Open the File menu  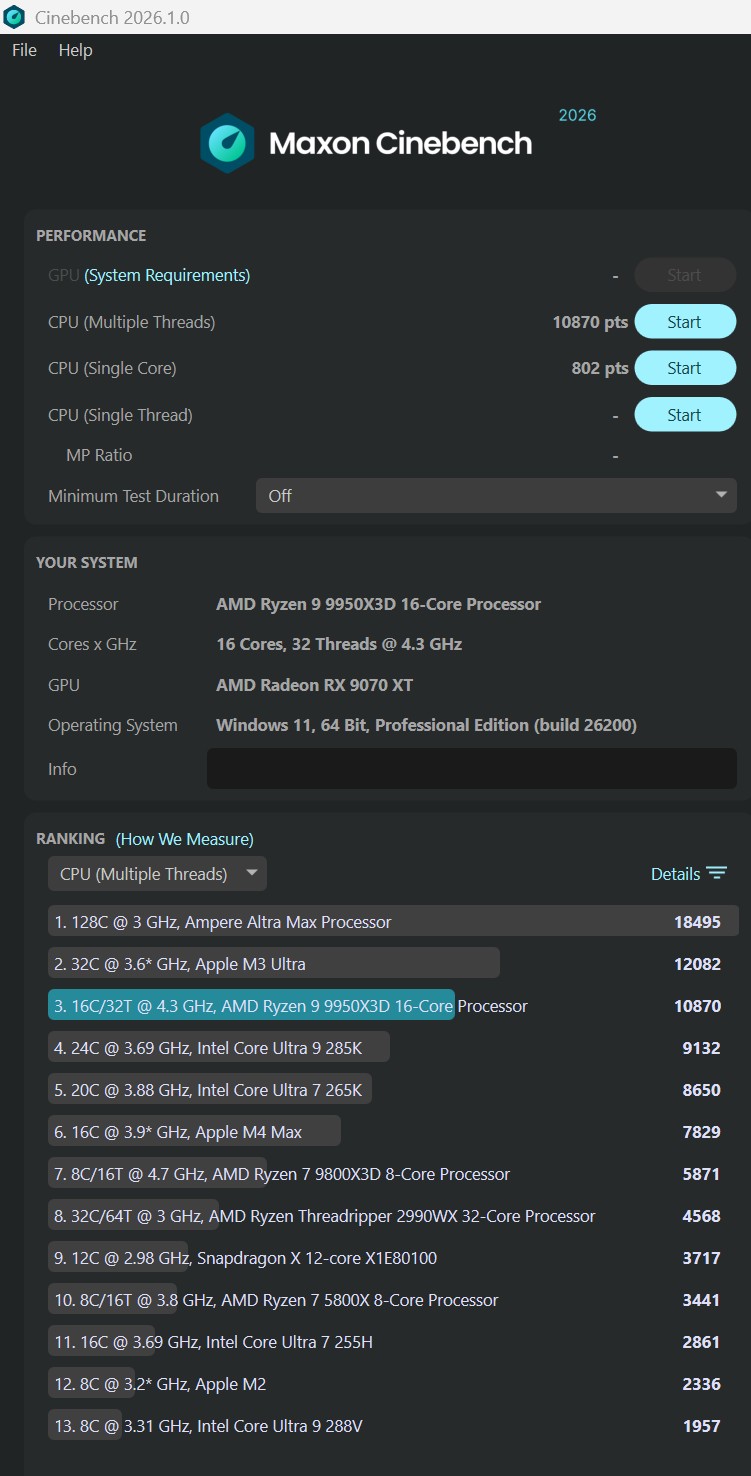[x=24, y=50]
